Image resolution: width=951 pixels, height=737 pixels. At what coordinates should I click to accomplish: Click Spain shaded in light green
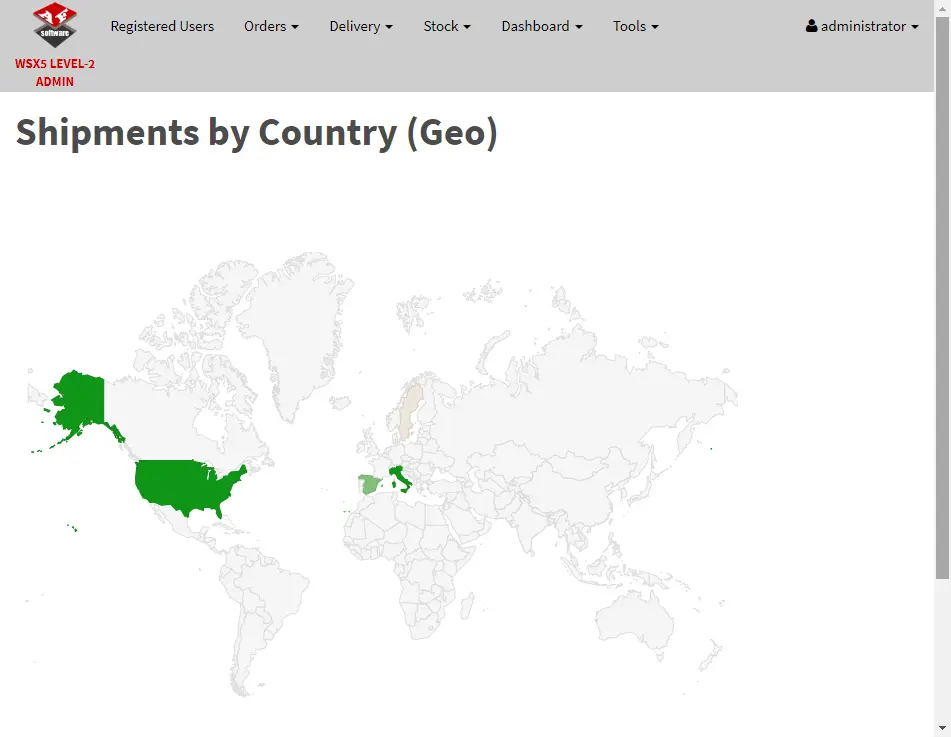click(369, 484)
